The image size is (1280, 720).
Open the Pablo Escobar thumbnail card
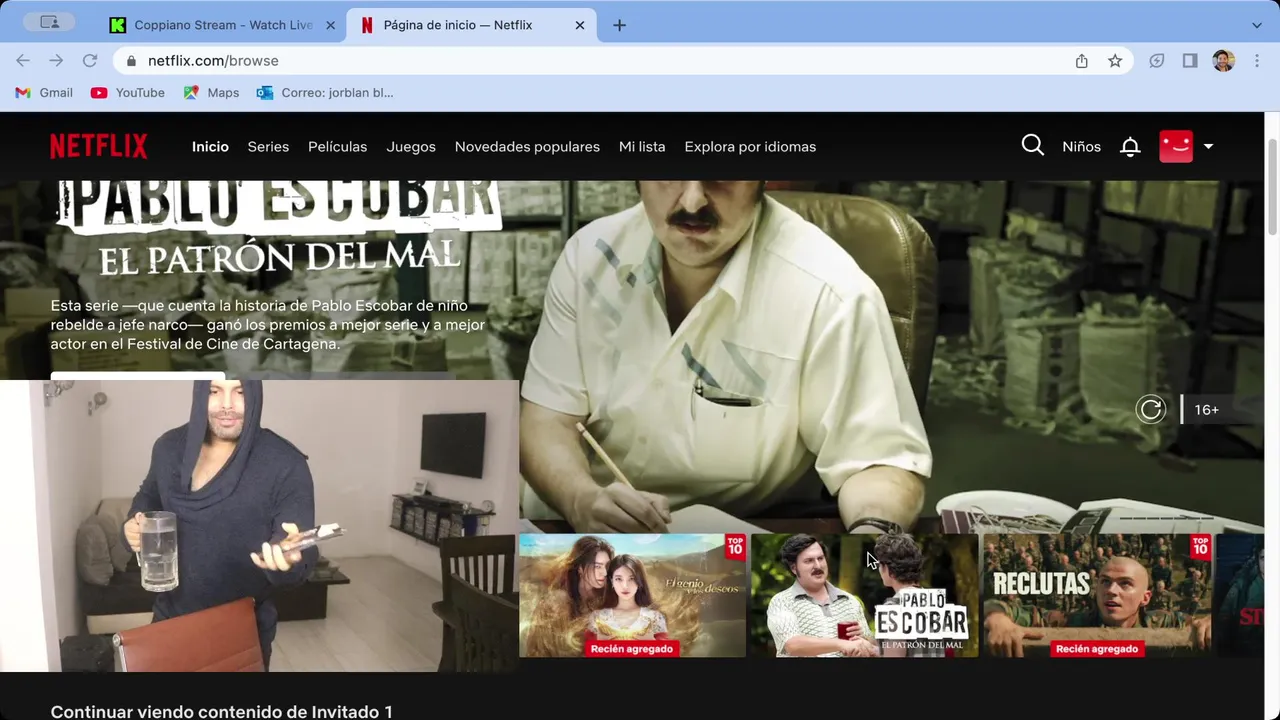865,595
